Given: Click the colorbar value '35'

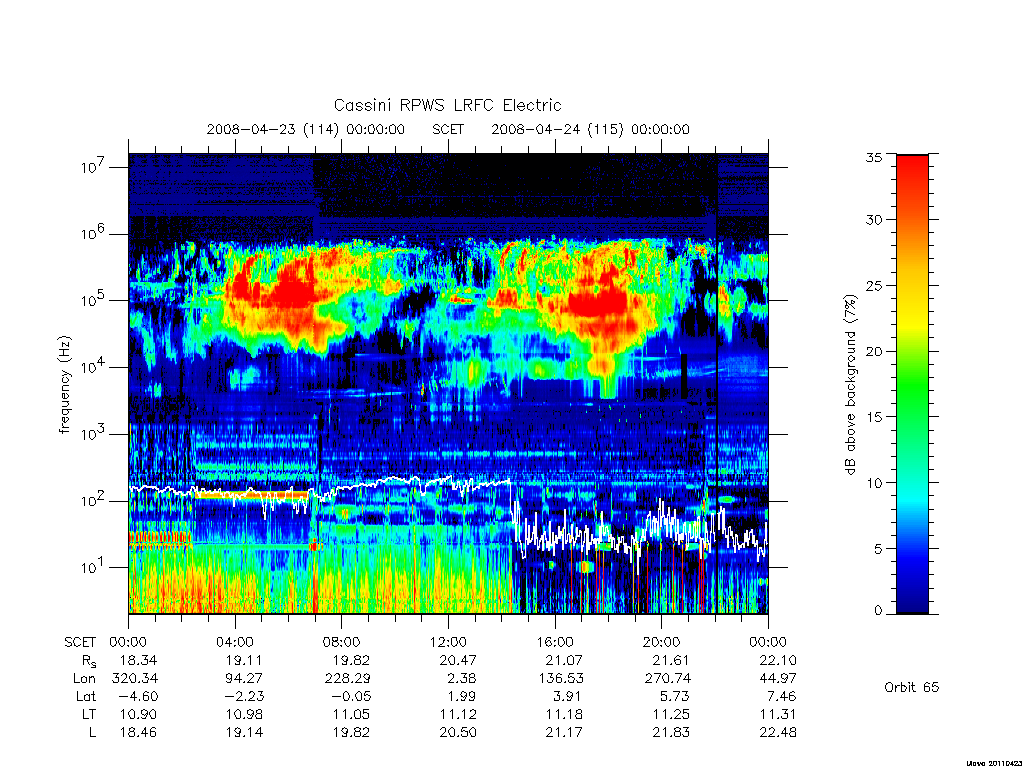Looking at the screenshot, I should click(873, 157).
